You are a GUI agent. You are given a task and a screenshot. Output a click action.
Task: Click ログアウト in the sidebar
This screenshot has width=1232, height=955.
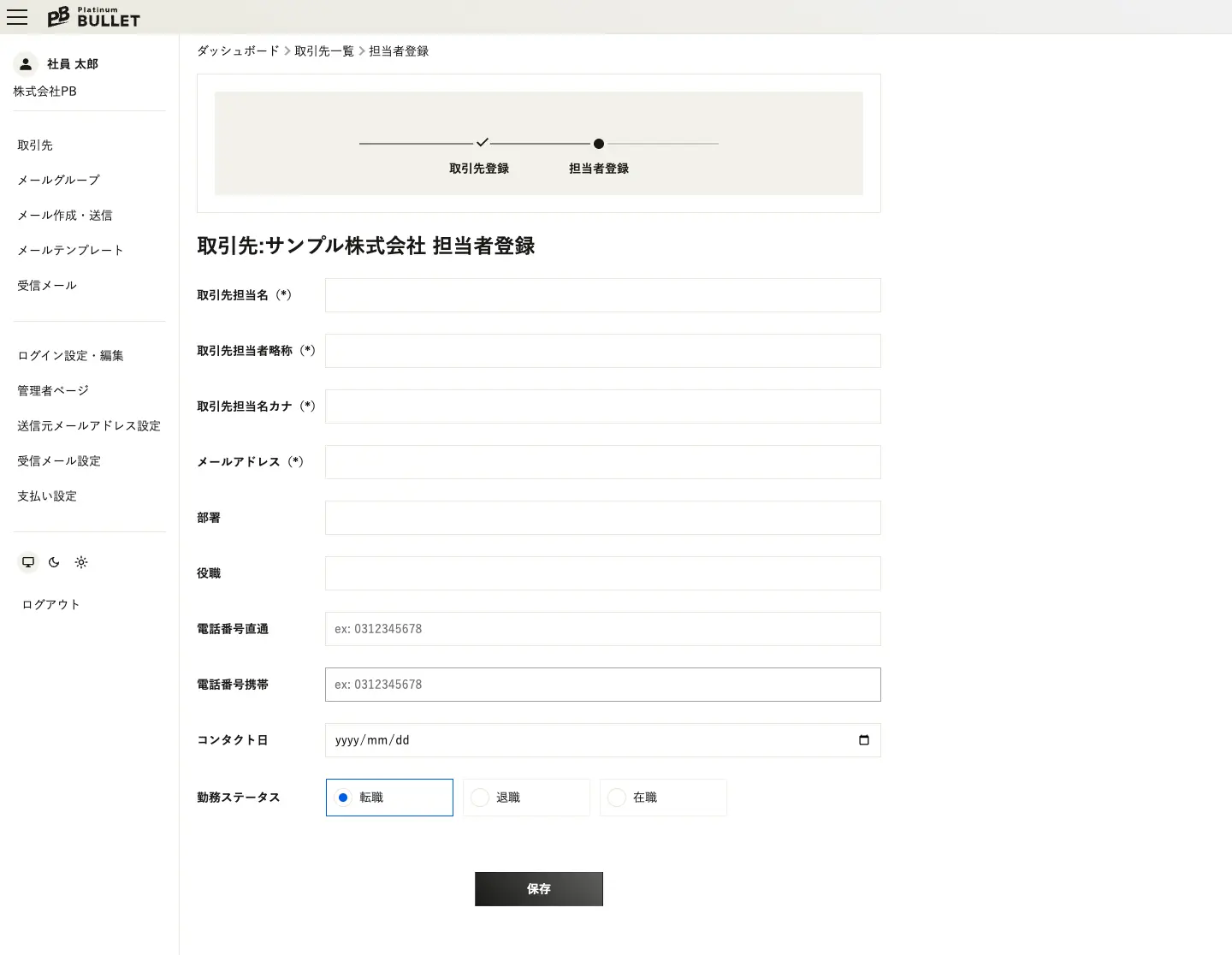[50, 604]
